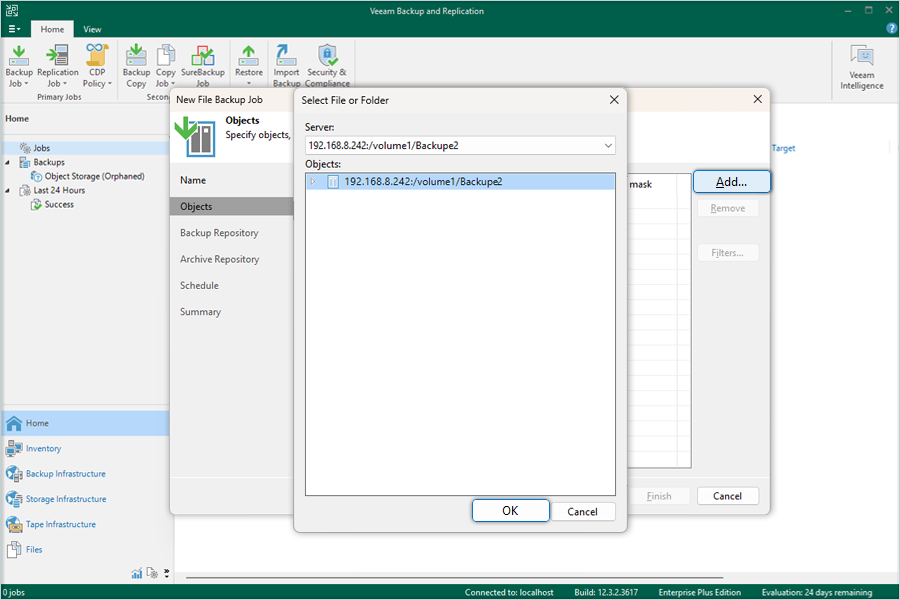Click the SureBackup Job ribbon icon

pos(203,66)
